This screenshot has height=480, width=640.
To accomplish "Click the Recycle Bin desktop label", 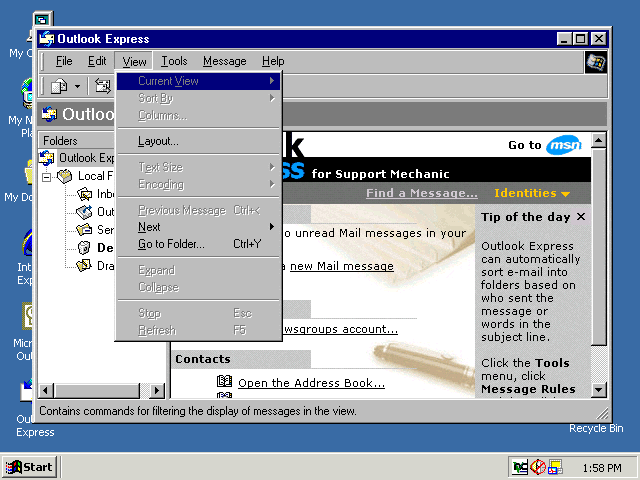I will (x=596, y=428).
